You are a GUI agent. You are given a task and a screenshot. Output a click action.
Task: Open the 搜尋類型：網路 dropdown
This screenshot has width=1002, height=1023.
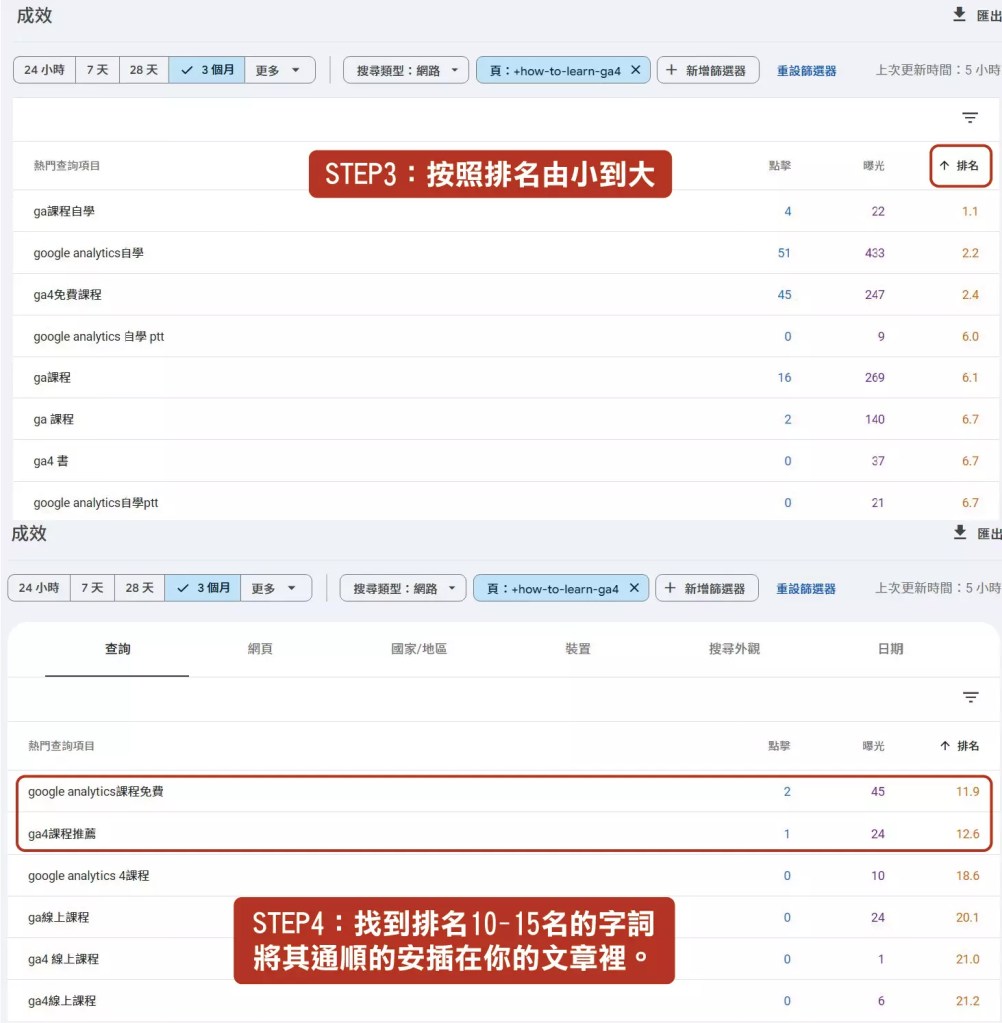[406, 70]
